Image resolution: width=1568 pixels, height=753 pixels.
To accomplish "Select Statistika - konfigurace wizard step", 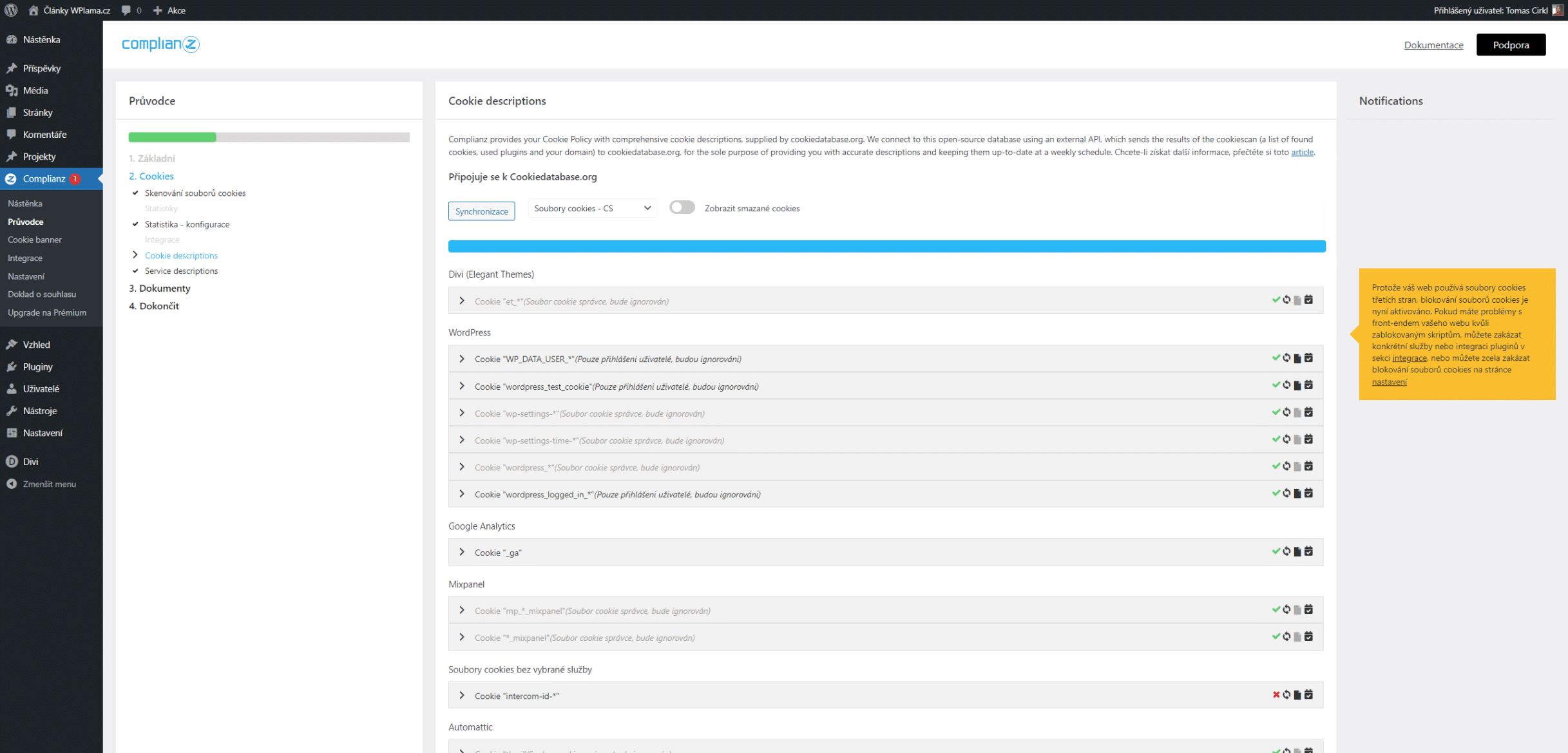I will click(x=187, y=224).
